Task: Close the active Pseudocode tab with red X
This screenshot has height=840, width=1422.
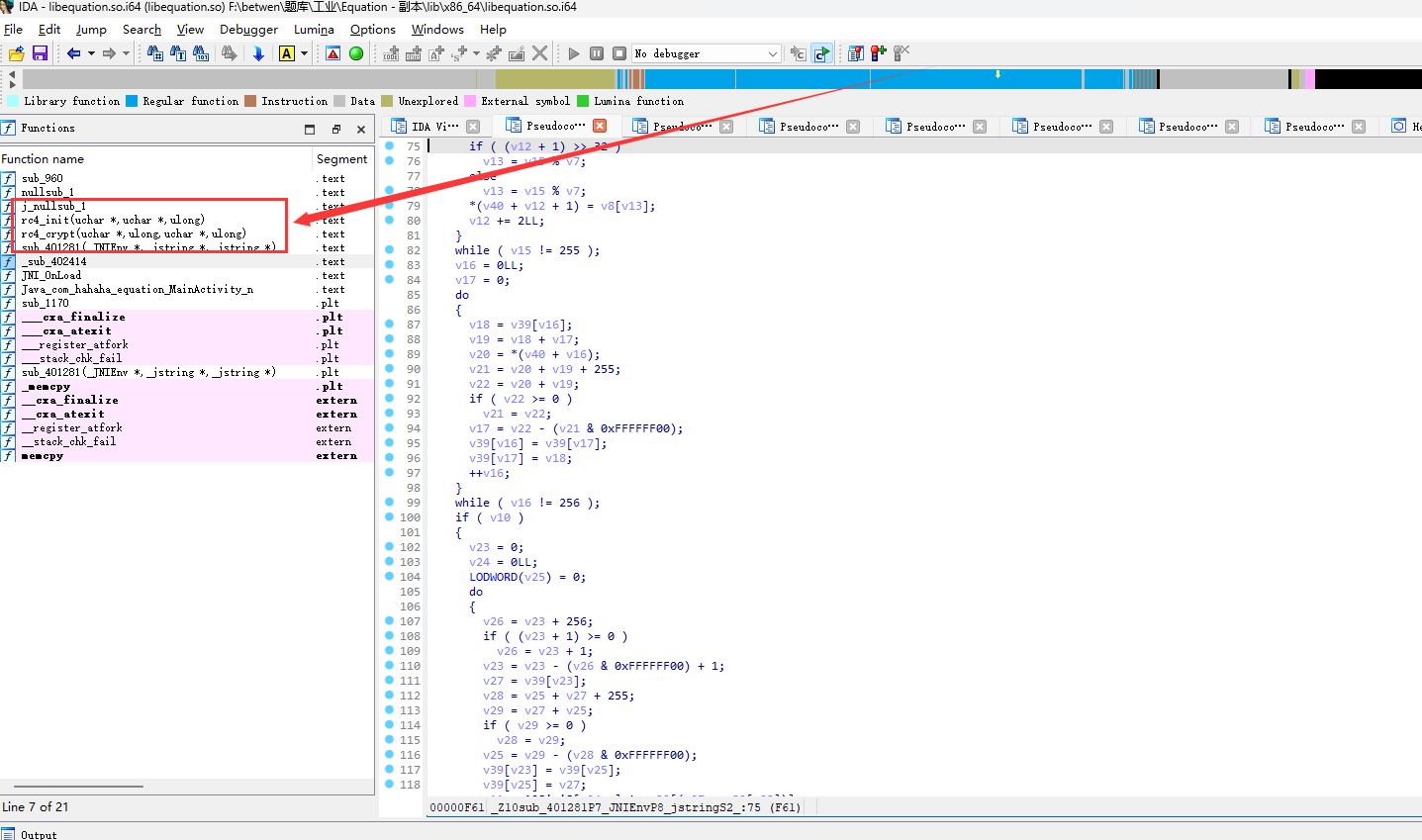Action: pos(600,126)
